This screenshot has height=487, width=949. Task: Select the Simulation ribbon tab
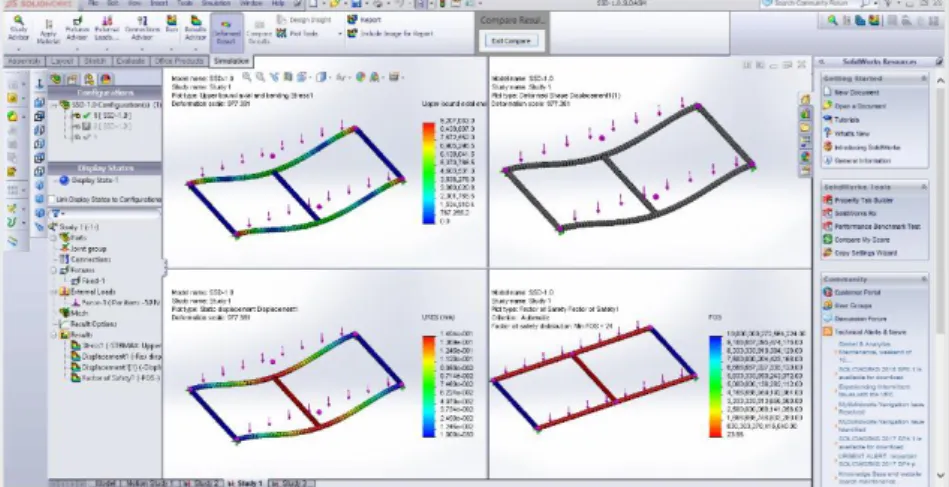pos(231,62)
